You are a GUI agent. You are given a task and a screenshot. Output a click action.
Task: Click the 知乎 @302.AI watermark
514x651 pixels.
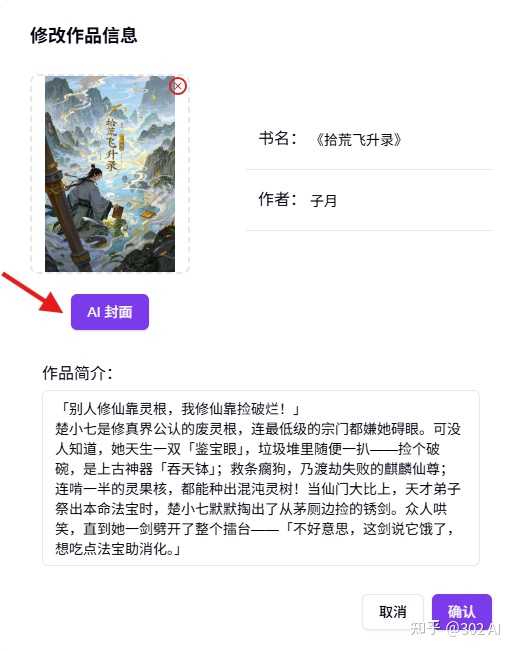[x=455, y=629]
